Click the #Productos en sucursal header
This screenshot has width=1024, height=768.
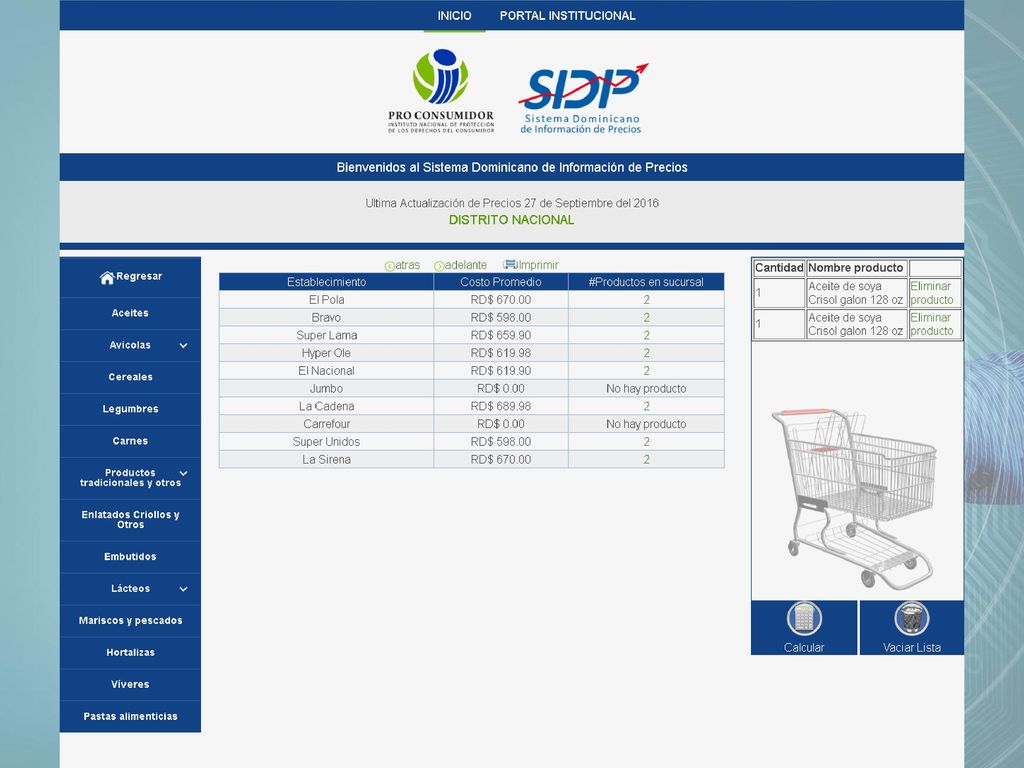pos(646,282)
